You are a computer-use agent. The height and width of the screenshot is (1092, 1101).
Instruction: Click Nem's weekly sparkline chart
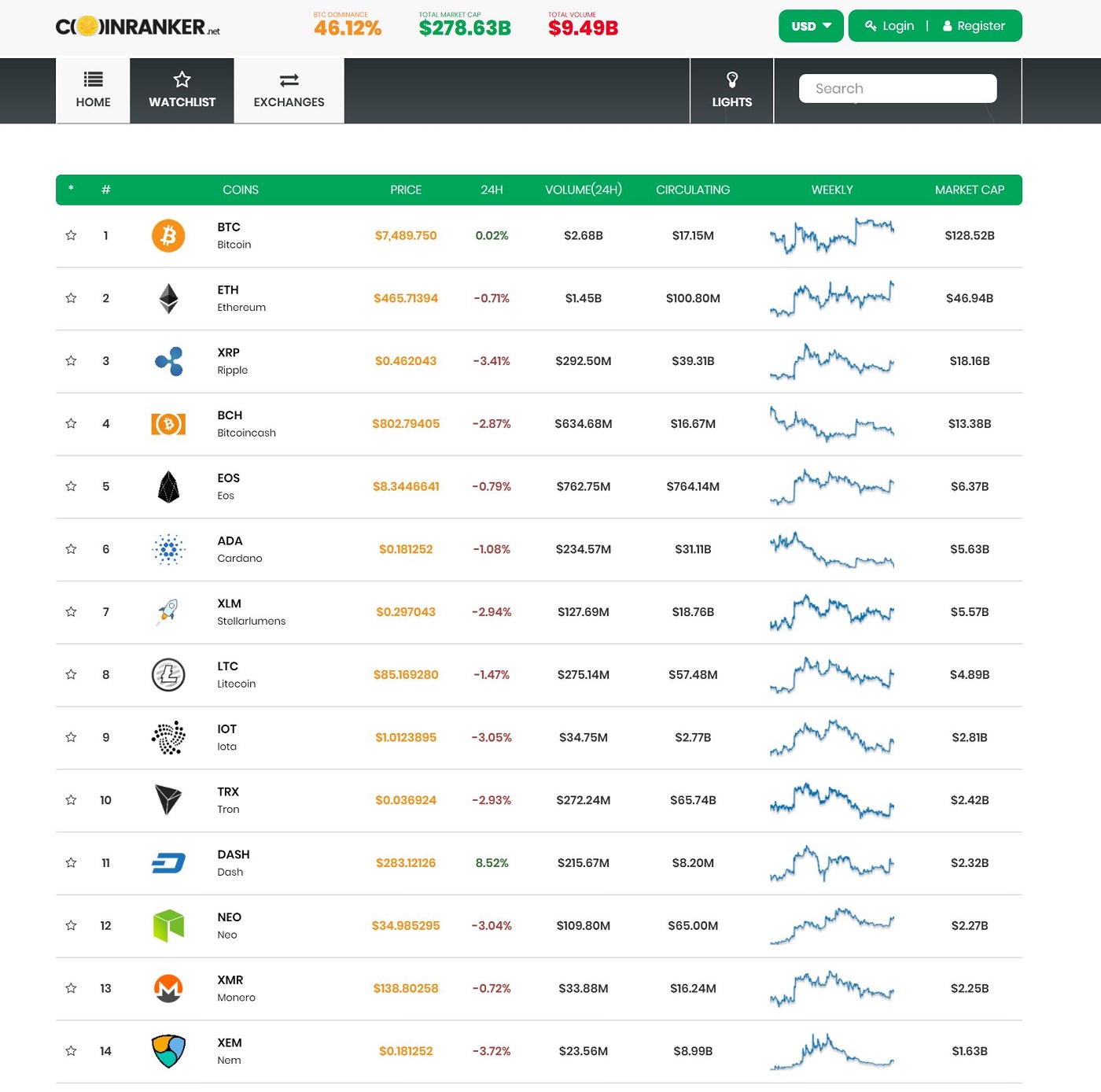(832, 1051)
